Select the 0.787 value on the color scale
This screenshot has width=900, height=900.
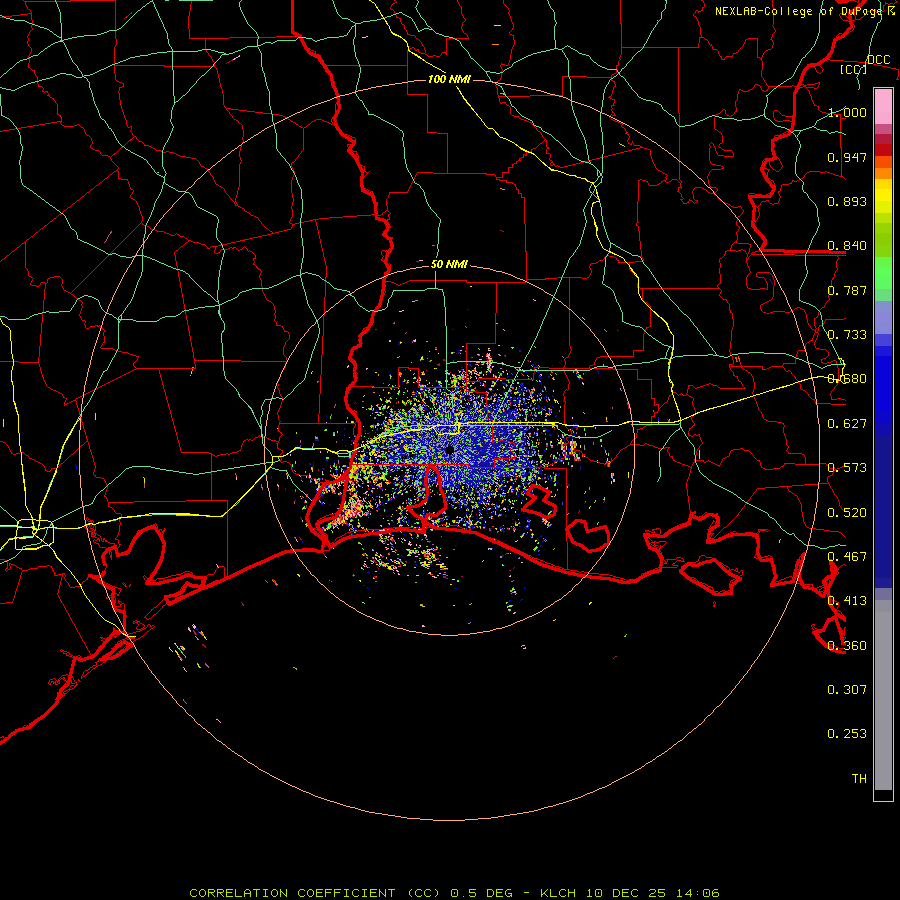click(x=847, y=290)
